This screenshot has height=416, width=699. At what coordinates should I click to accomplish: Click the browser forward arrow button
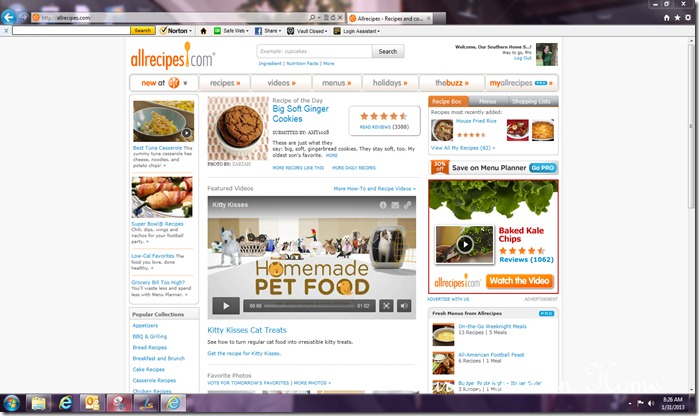click(24, 17)
